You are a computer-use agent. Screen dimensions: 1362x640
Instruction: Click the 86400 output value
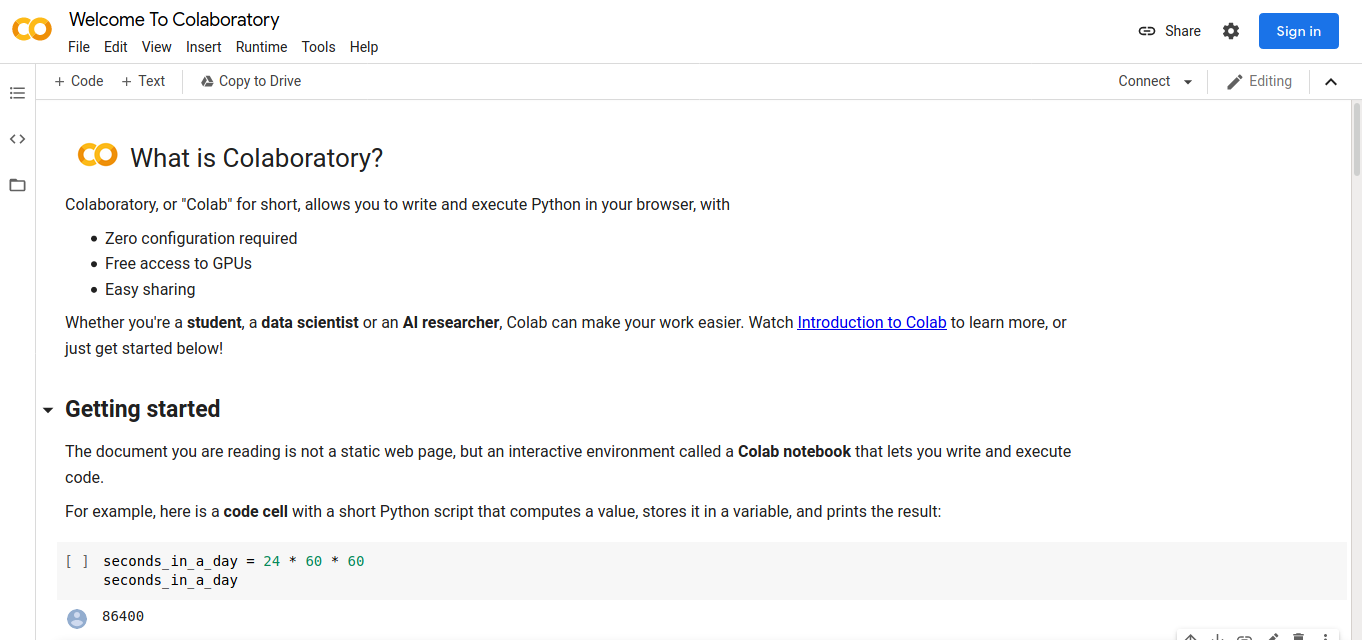pos(123,616)
